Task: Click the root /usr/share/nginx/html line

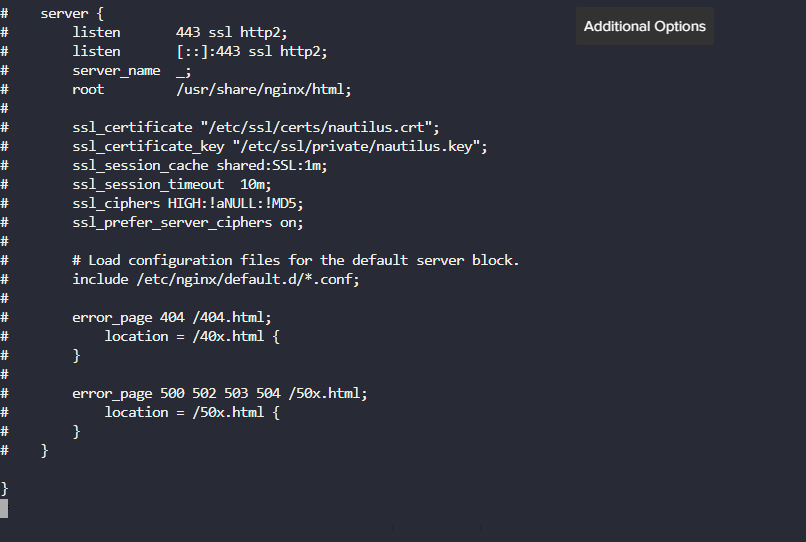Action: coord(211,89)
